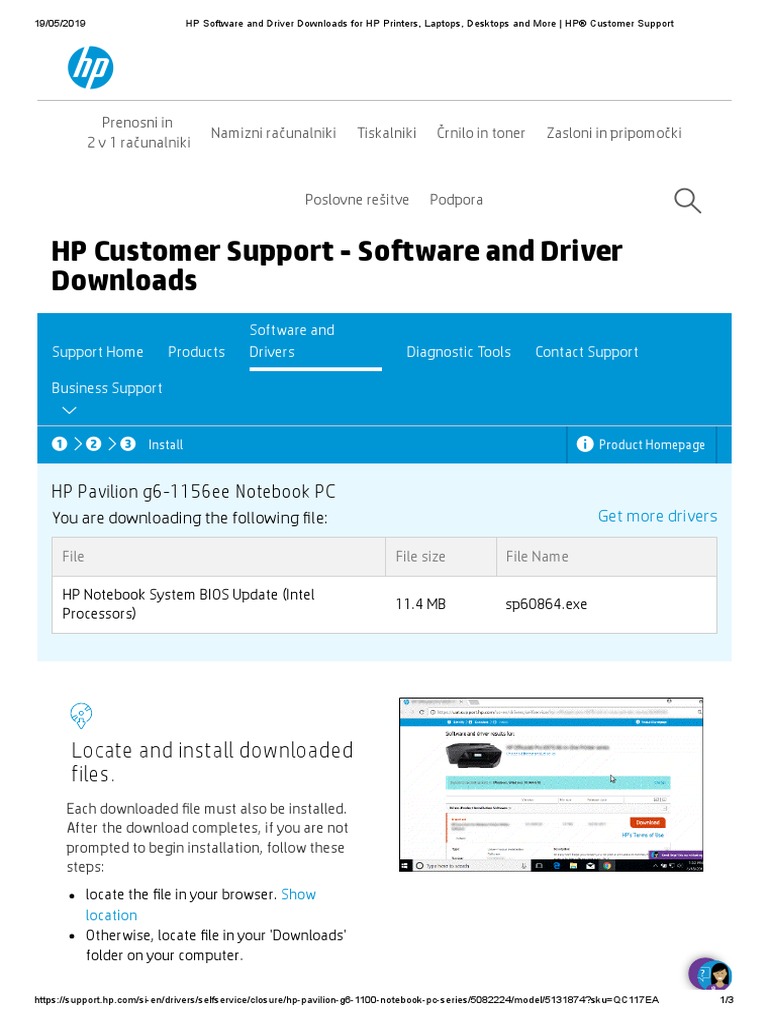Open Poslovne rešitve menu

[x=357, y=199]
